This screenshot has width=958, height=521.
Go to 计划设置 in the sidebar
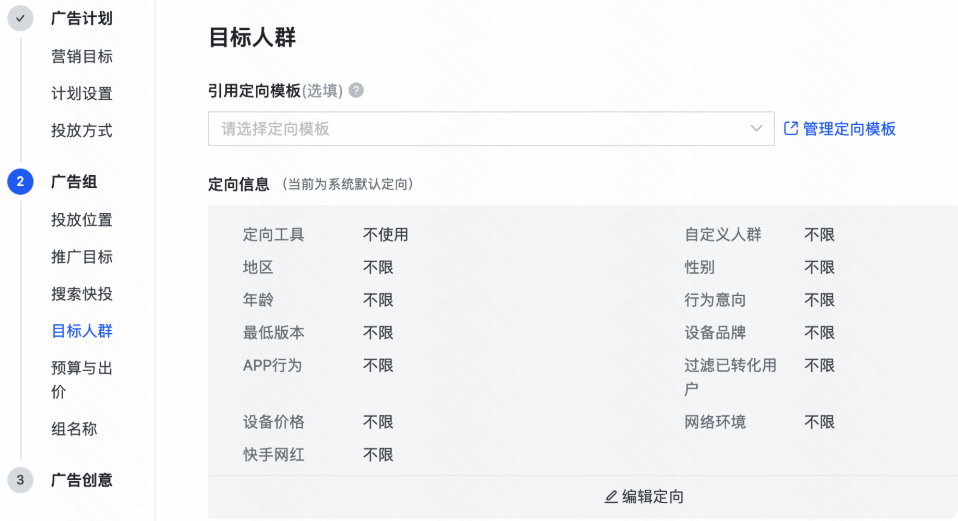(x=82, y=93)
